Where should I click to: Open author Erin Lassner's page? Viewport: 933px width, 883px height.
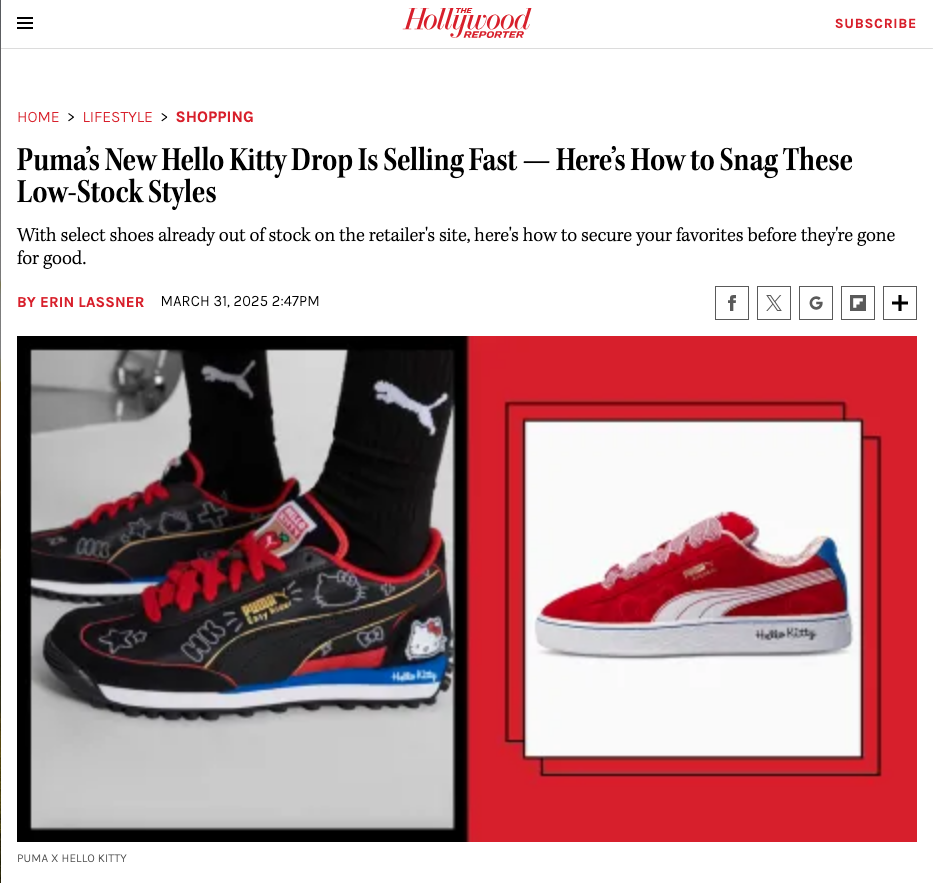[80, 302]
